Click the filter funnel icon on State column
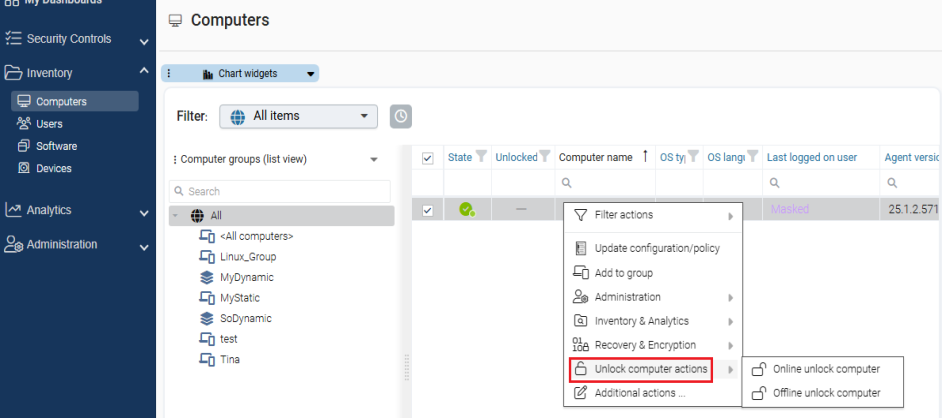The height and width of the screenshot is (418, 942). tap(481, 157)
